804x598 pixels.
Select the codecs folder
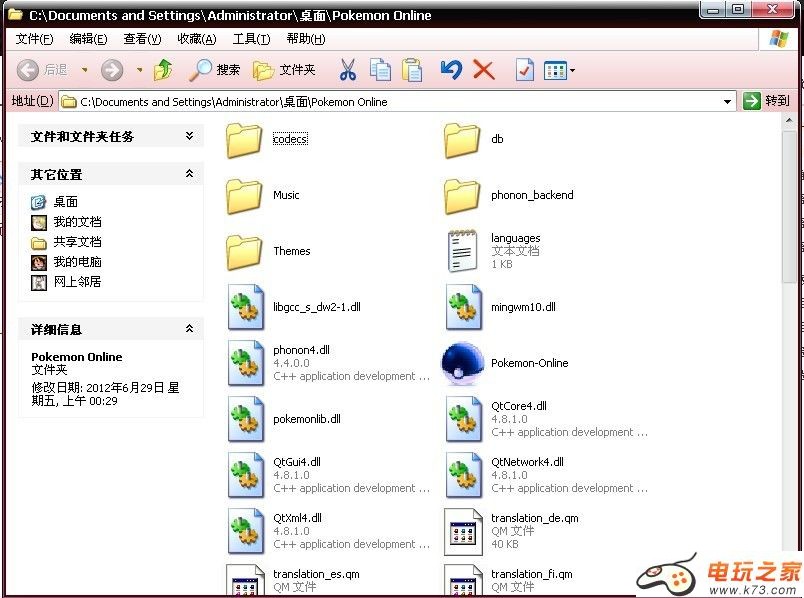[245, 140]
